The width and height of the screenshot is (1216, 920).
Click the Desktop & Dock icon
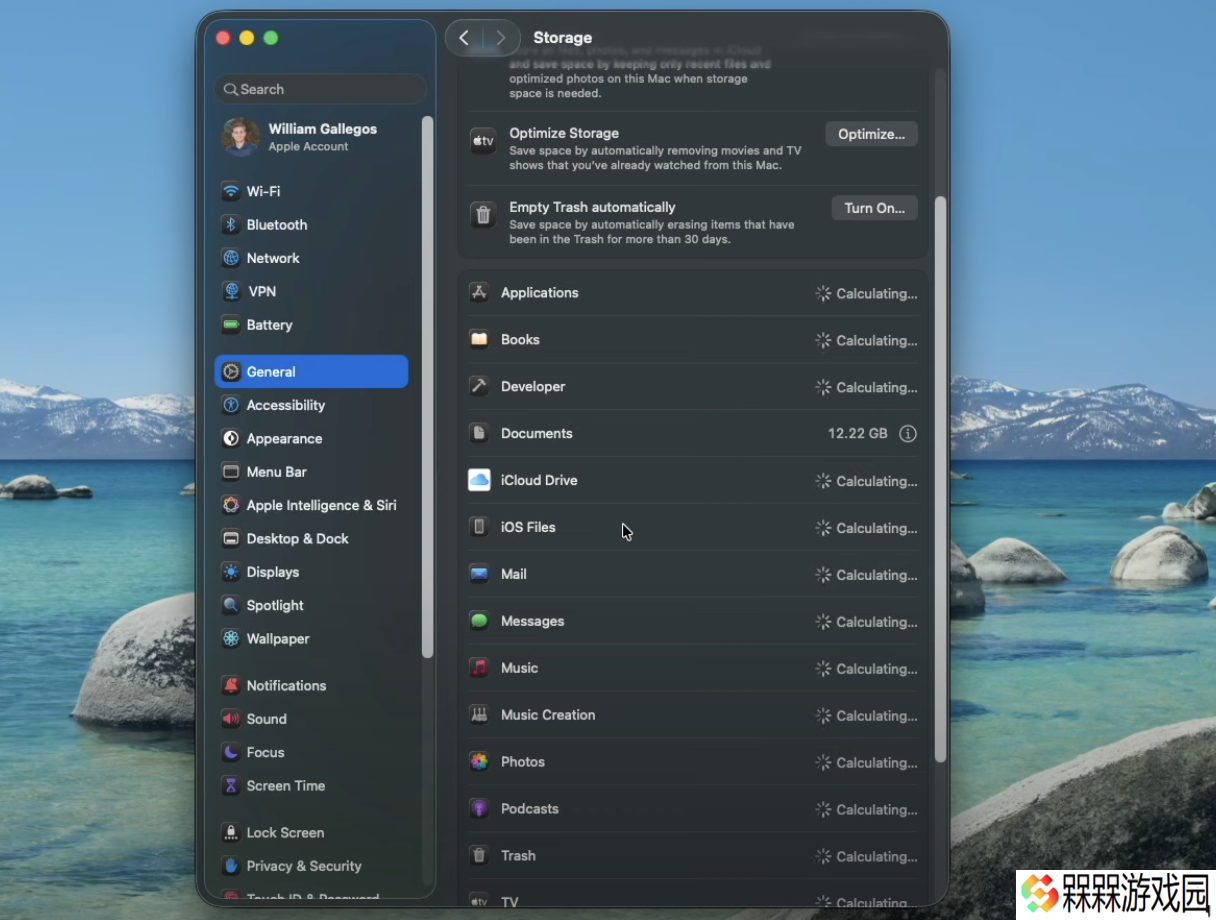231,539
